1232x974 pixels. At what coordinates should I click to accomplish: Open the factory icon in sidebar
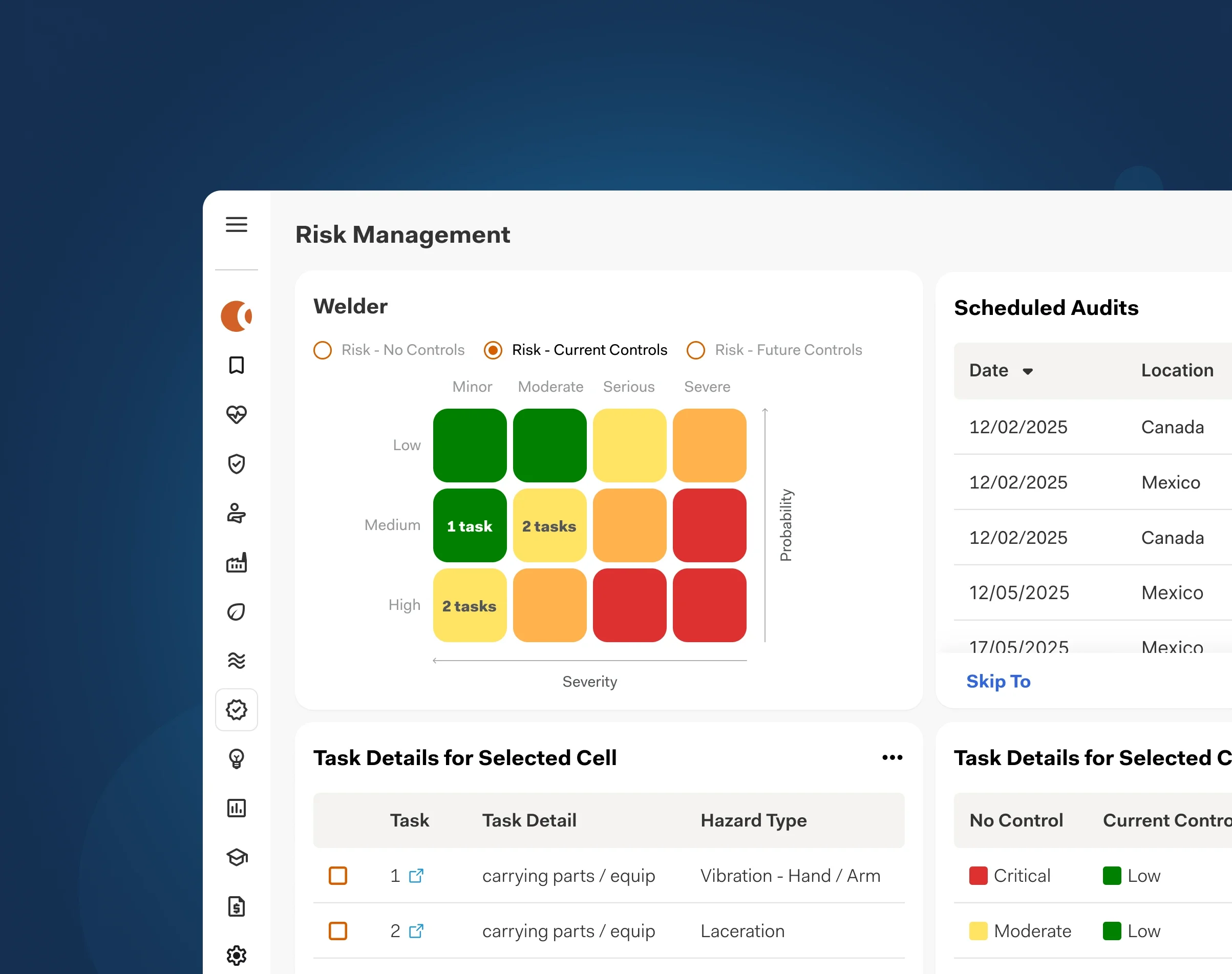click(236, 562)
